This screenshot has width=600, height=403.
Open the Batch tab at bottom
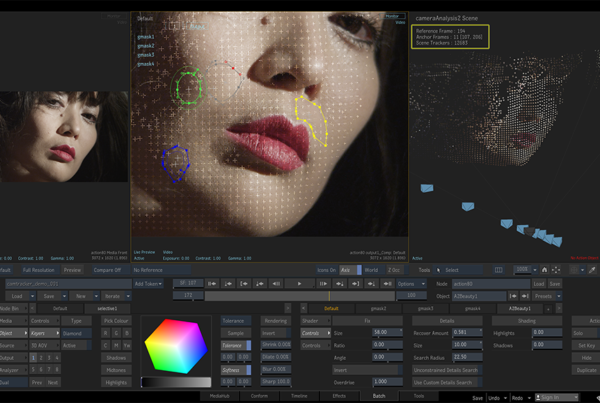(381, 396)
